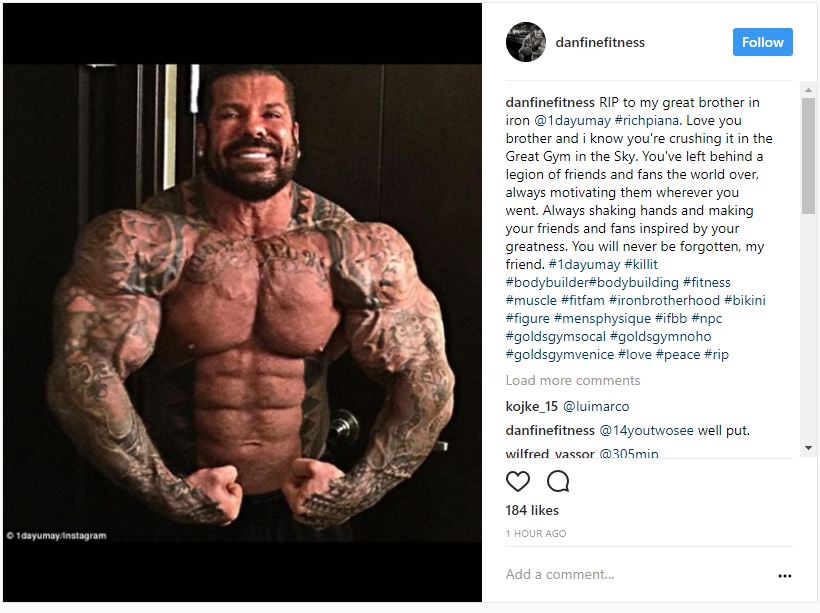
Task: Open the #ironbrotherhood hashtag
Action: pyautogui.click(x=664, y=300)
